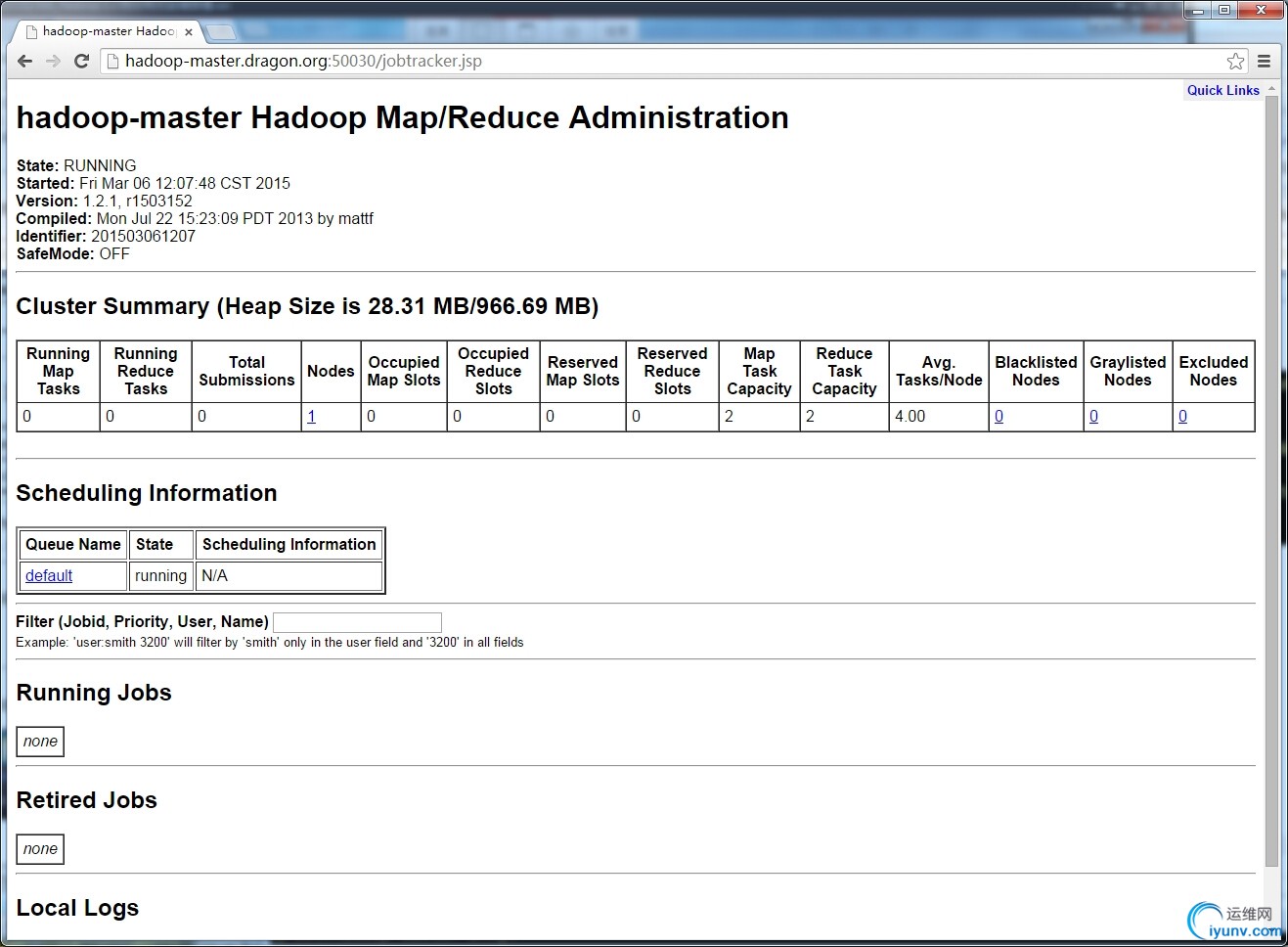1288x947 pixels.
Task: Click 'Compiled: Mon Jul 22' line
Action: point(195,218)
